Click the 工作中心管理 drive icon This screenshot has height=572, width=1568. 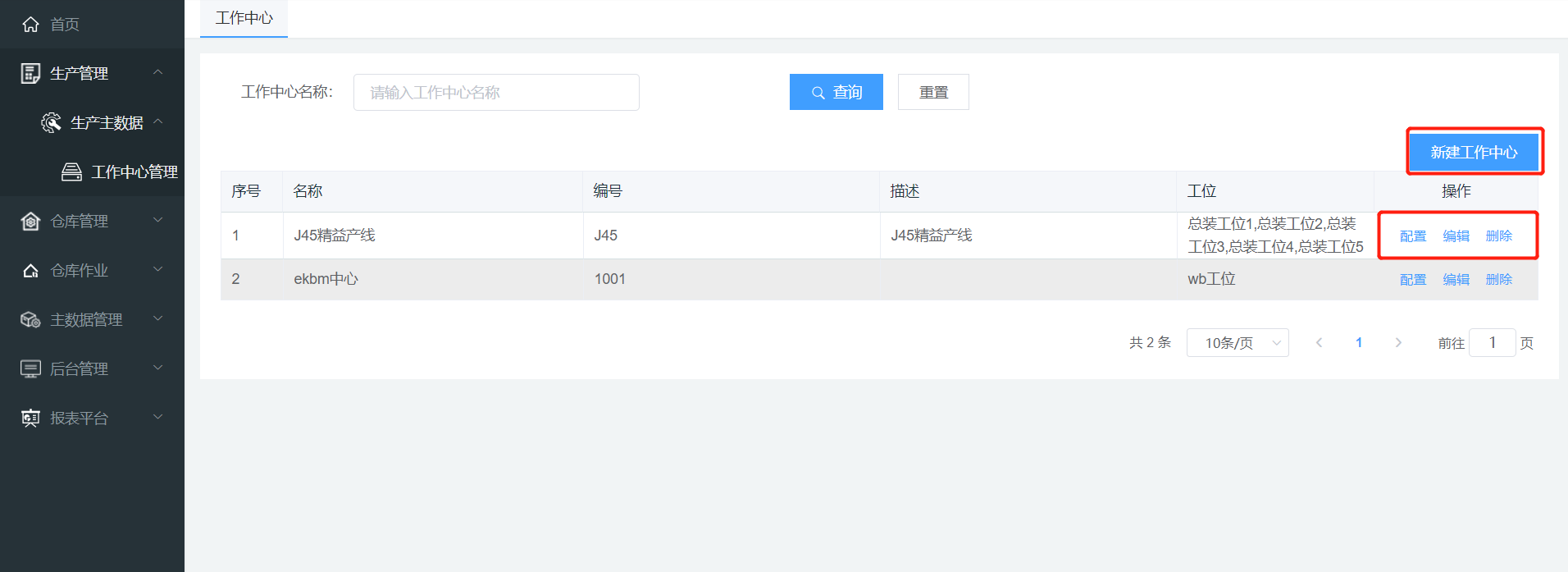click(72, 172)
